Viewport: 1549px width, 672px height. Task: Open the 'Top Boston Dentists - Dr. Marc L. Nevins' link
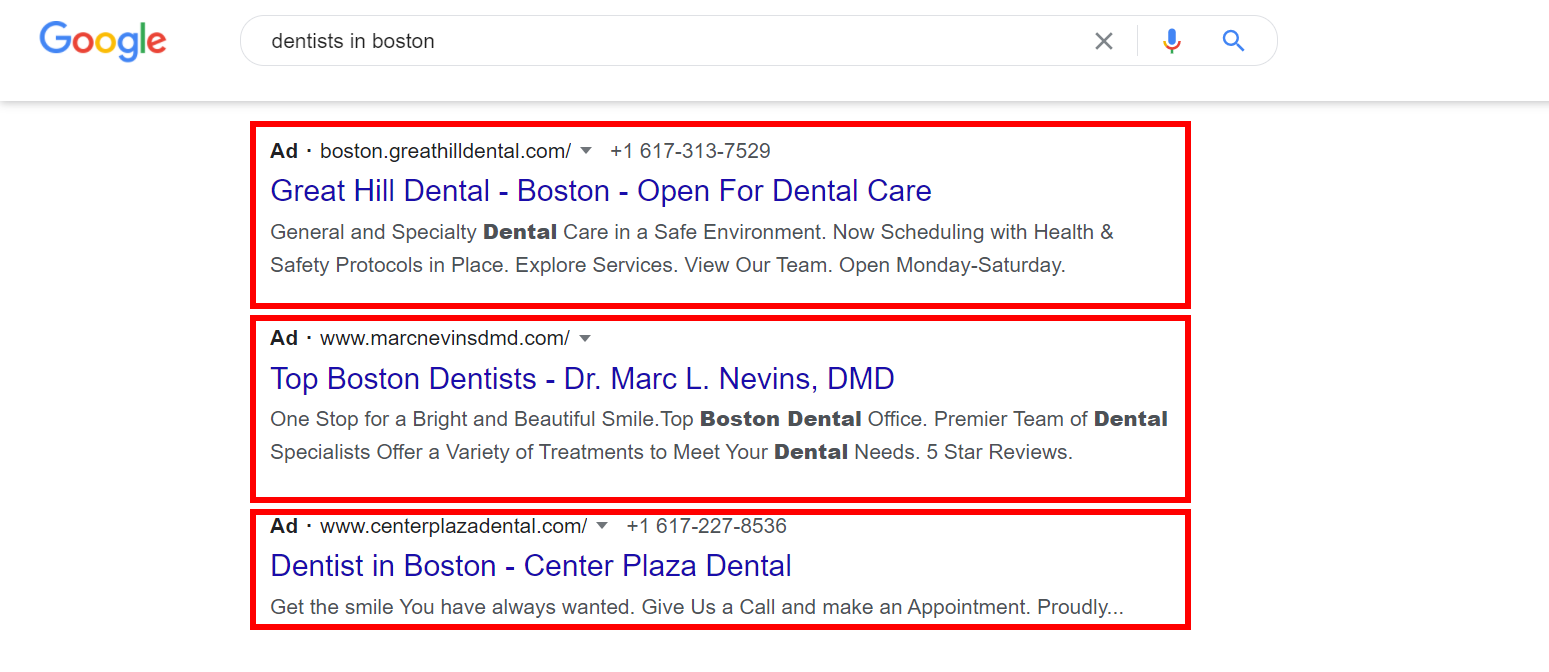pos(582,379)
